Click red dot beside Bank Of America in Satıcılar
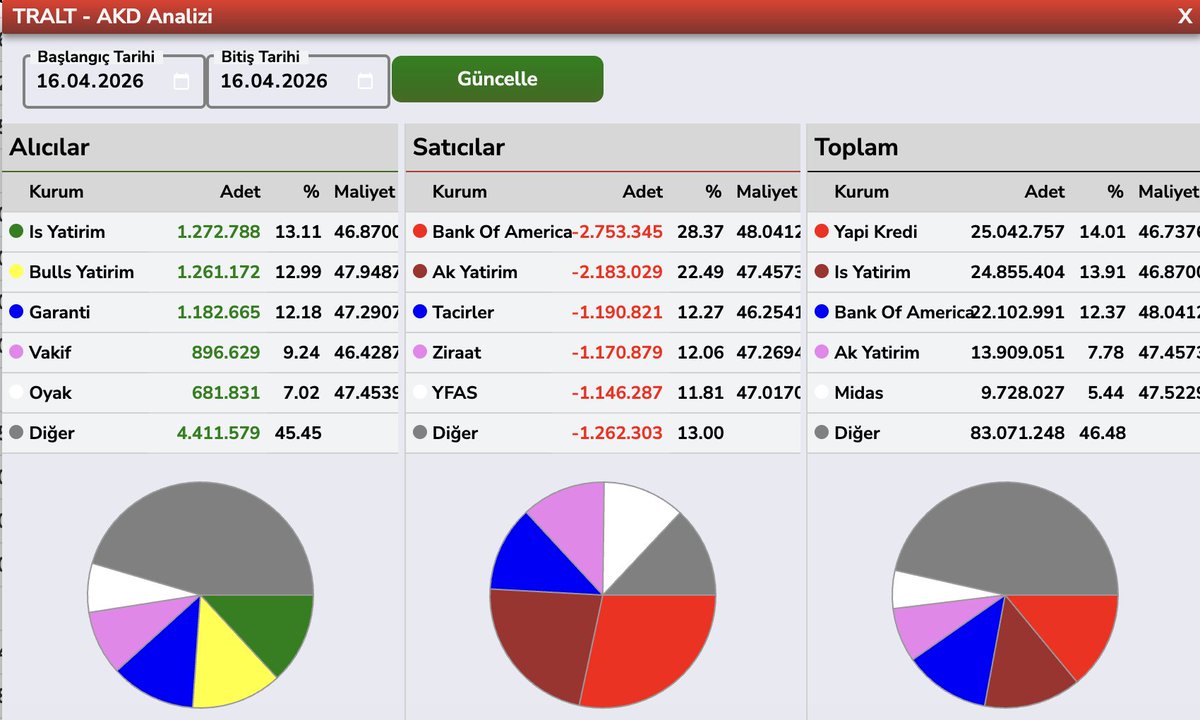The width and height of the screenshot is (1200, 720). 420,231
